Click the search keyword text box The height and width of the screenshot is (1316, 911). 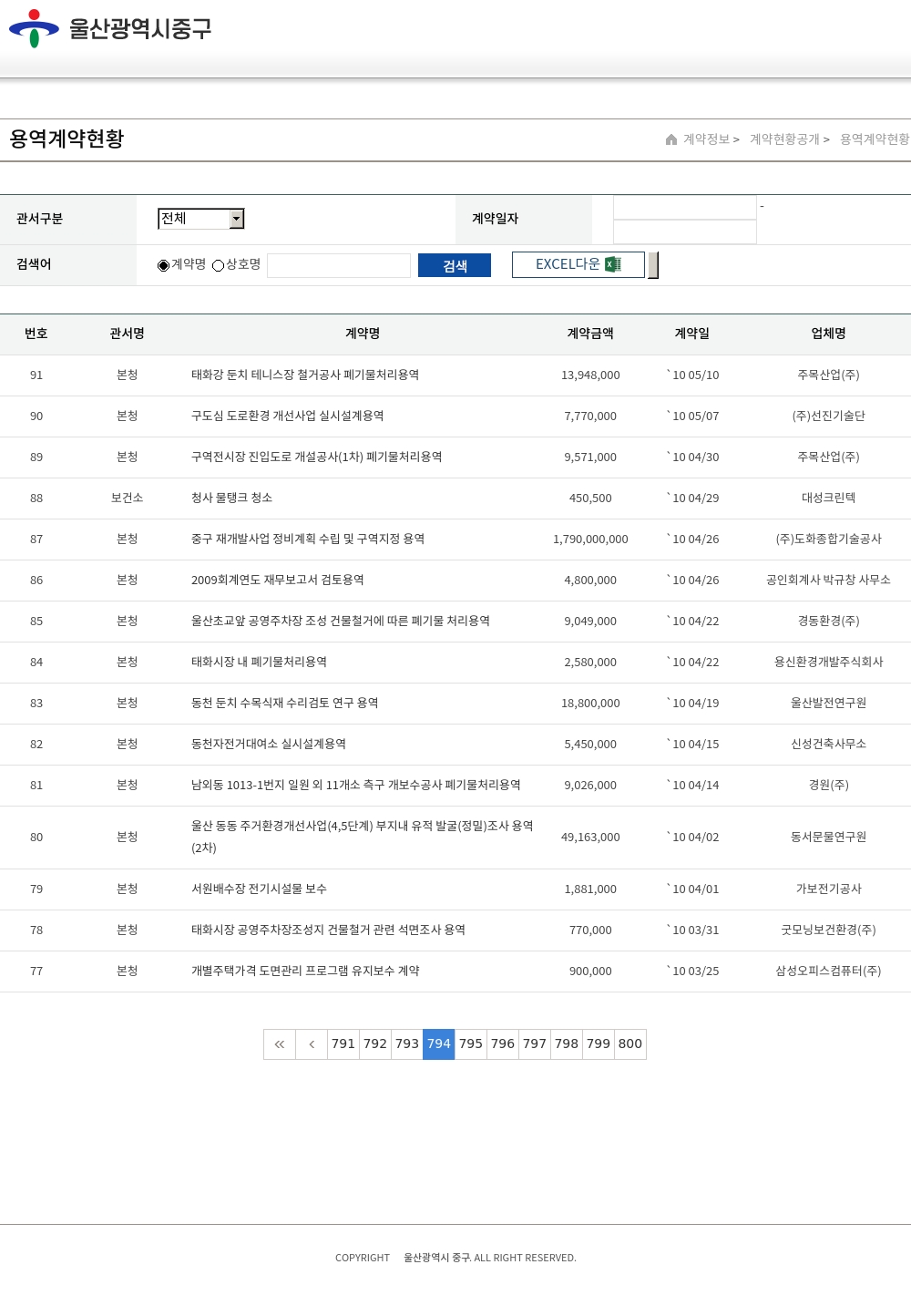click(x=339, y=265)
